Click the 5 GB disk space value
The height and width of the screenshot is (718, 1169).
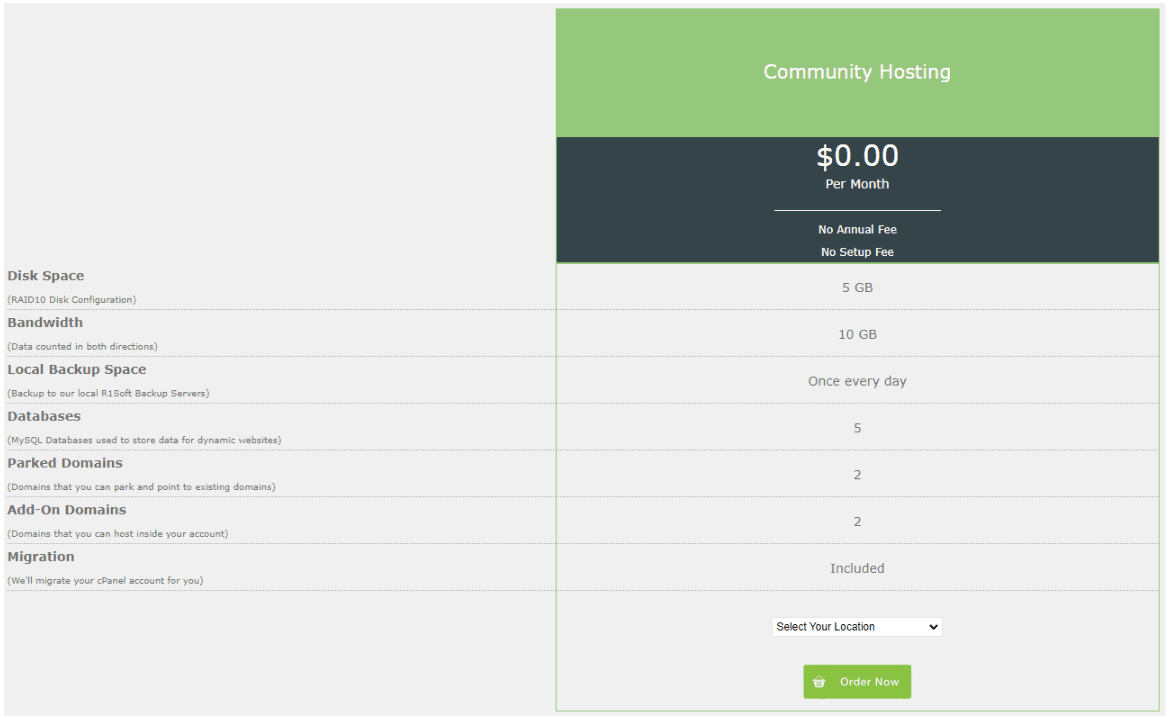[x=857, y=287]
